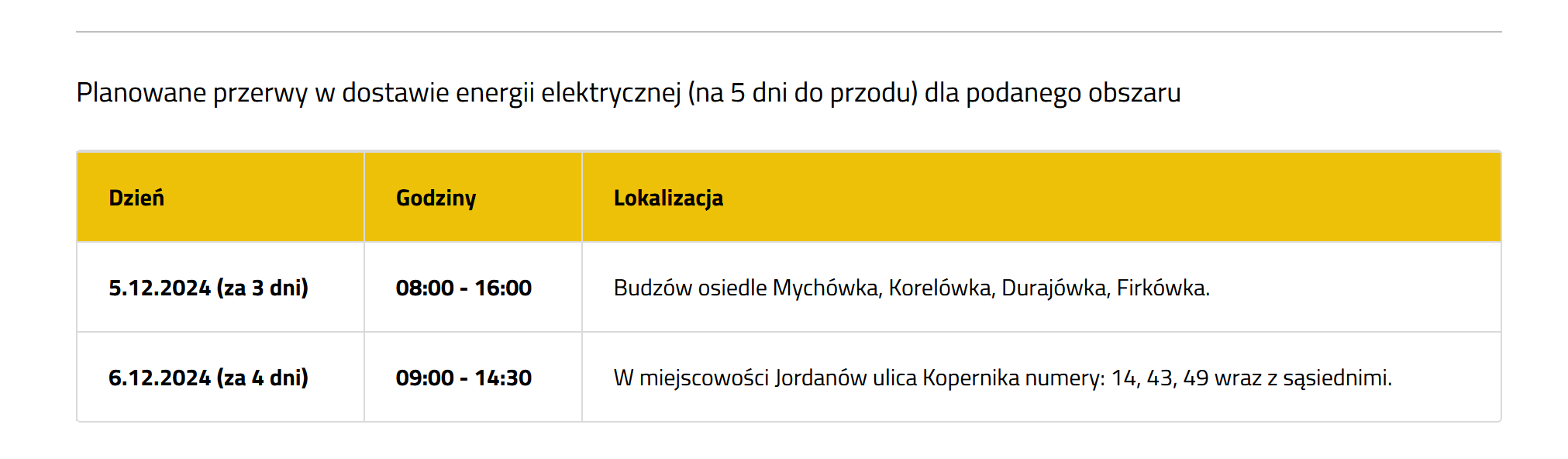Select the date 5.12.2024 (za 3 dni)
The height and width of the screenshot is (459, 1568).
pos(208,288)
